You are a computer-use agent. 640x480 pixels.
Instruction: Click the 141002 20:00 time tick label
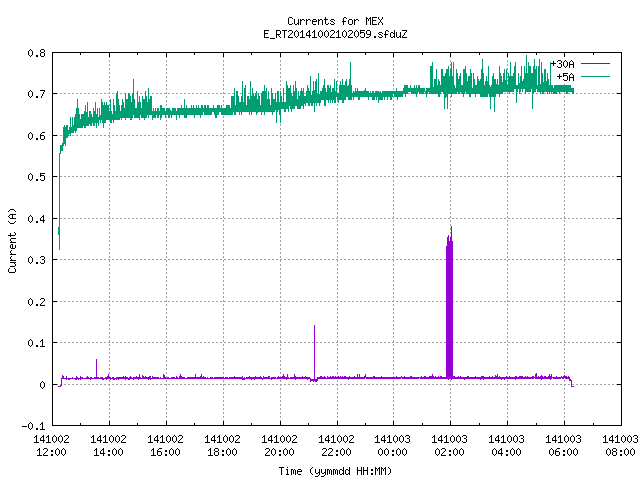tap(280, 446)
